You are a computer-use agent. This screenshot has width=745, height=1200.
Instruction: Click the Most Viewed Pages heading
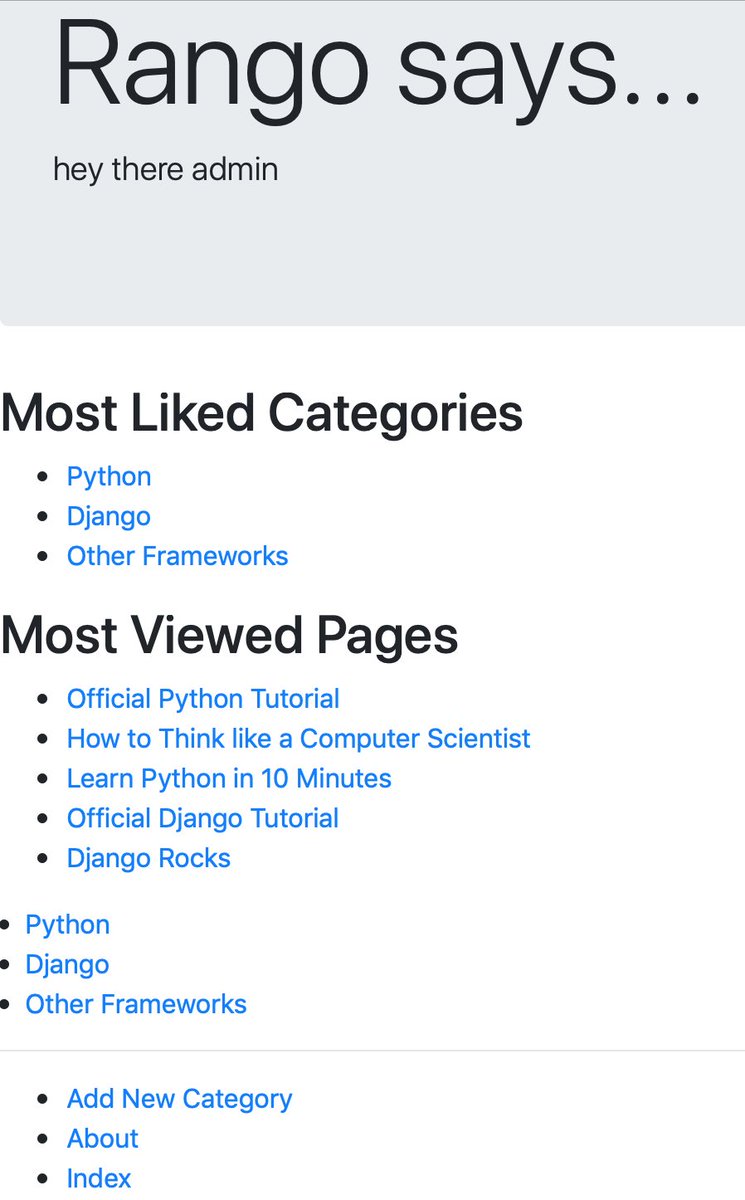point(230,634)
